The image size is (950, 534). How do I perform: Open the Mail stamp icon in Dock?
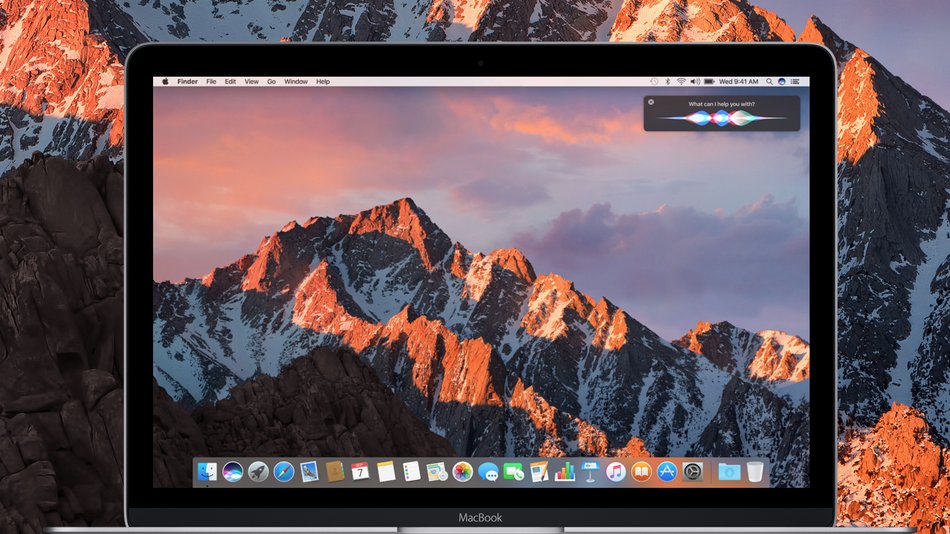click(x=309, y=472)
